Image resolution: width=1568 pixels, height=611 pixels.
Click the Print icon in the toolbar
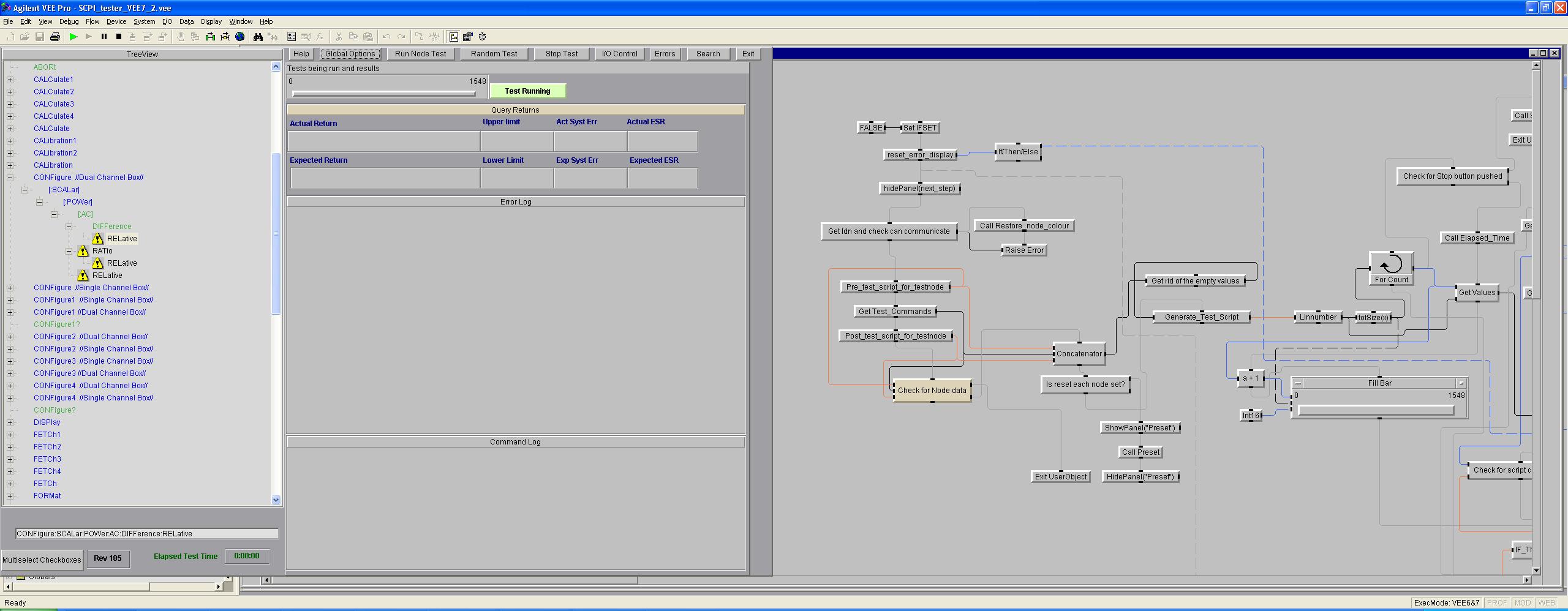pos(55,37)
